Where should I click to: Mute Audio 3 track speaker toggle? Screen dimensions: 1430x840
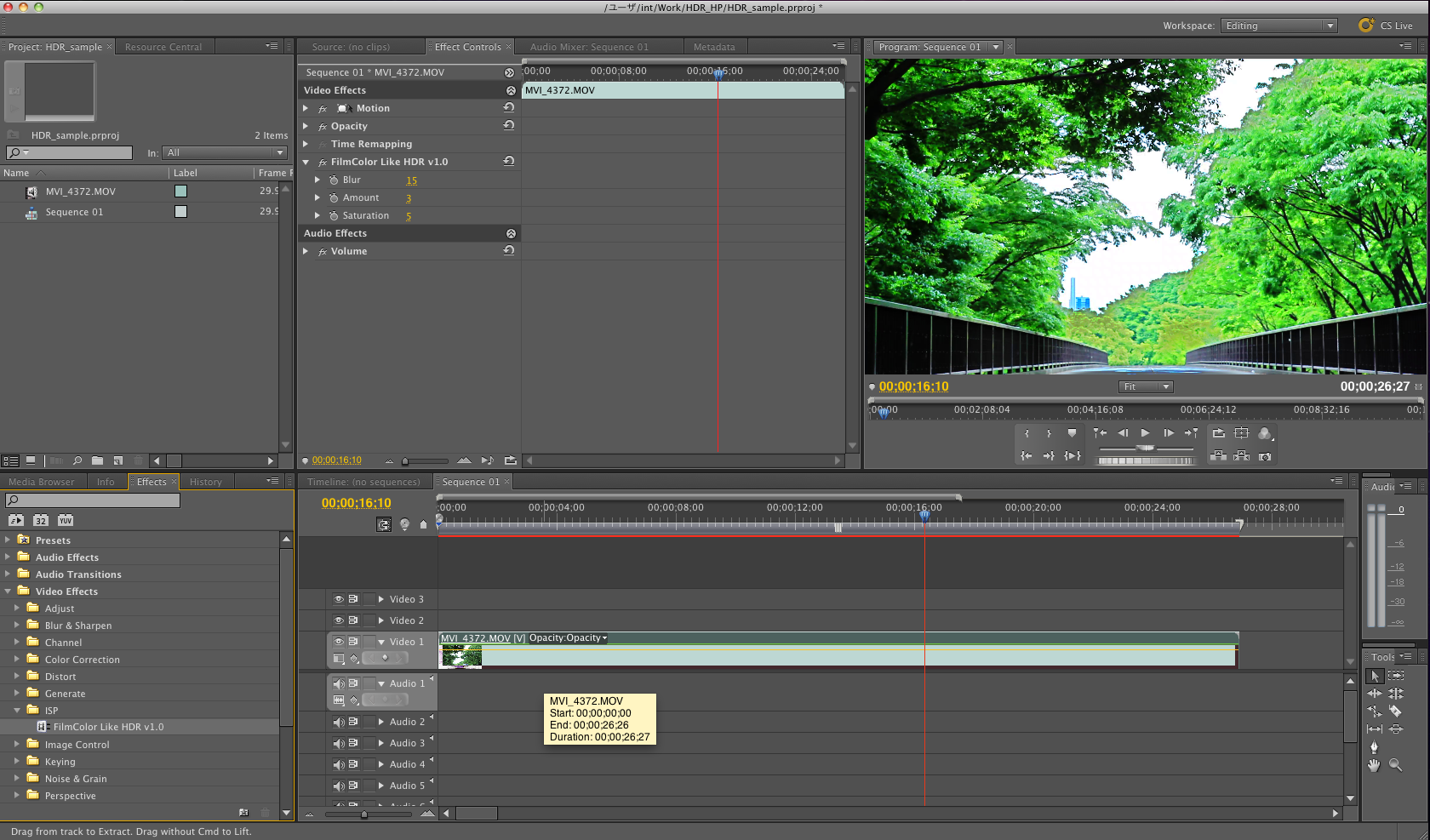tap(339, 743)
